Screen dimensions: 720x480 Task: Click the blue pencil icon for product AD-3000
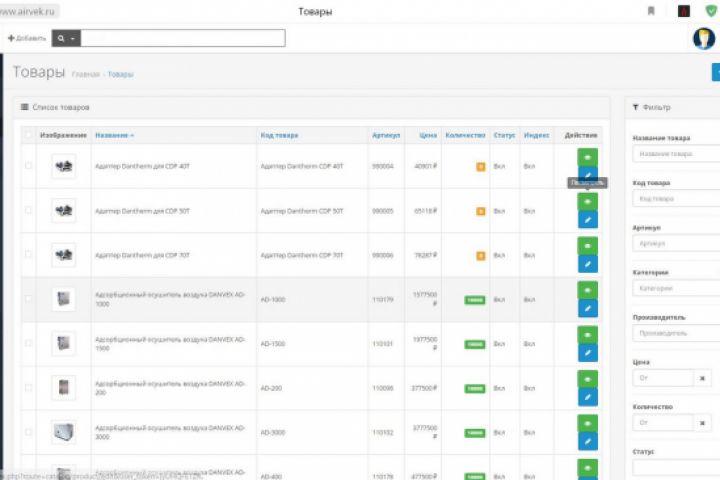coord(587,441)
